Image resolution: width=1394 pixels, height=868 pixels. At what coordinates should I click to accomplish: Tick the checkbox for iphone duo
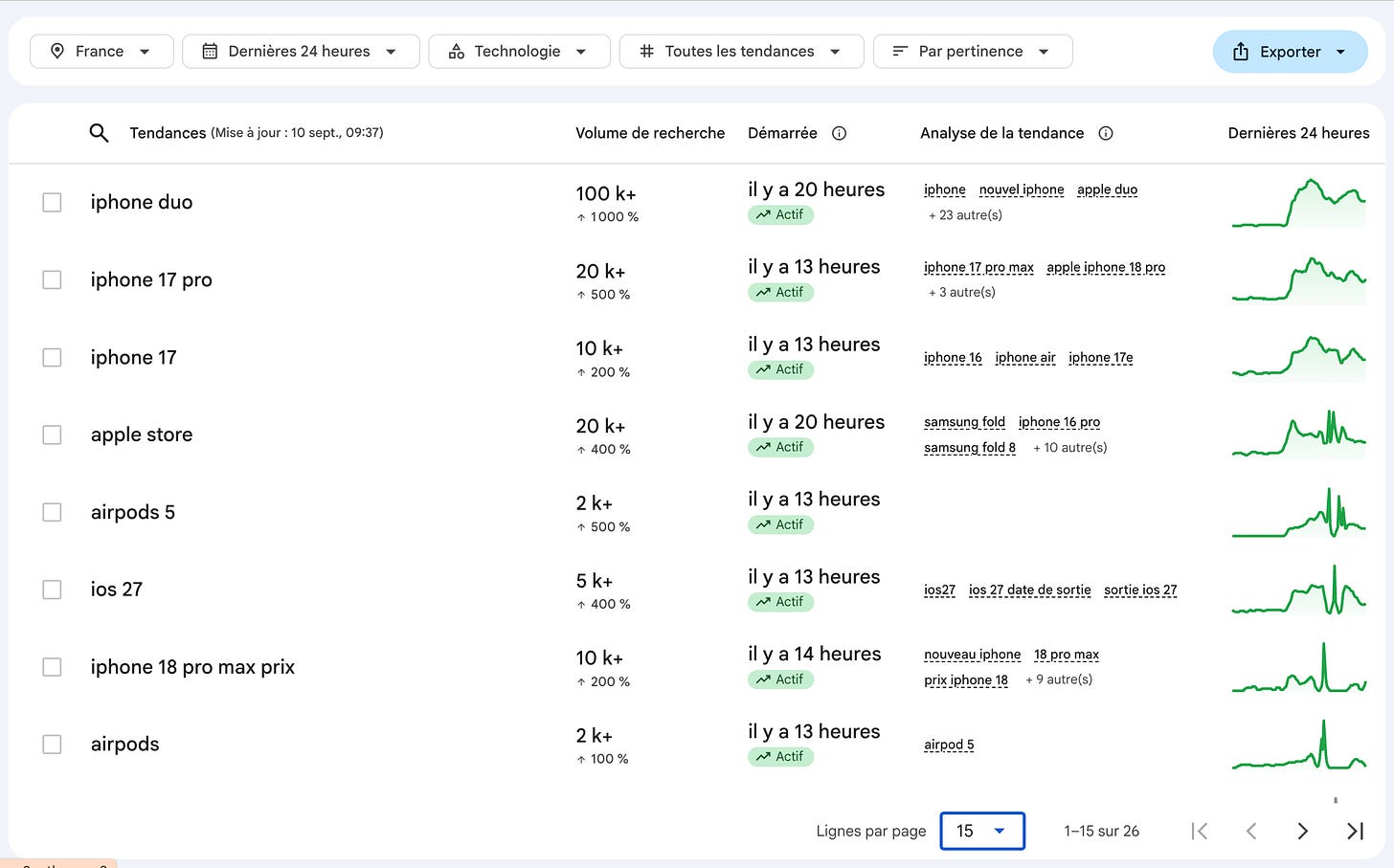coord(52,202)
